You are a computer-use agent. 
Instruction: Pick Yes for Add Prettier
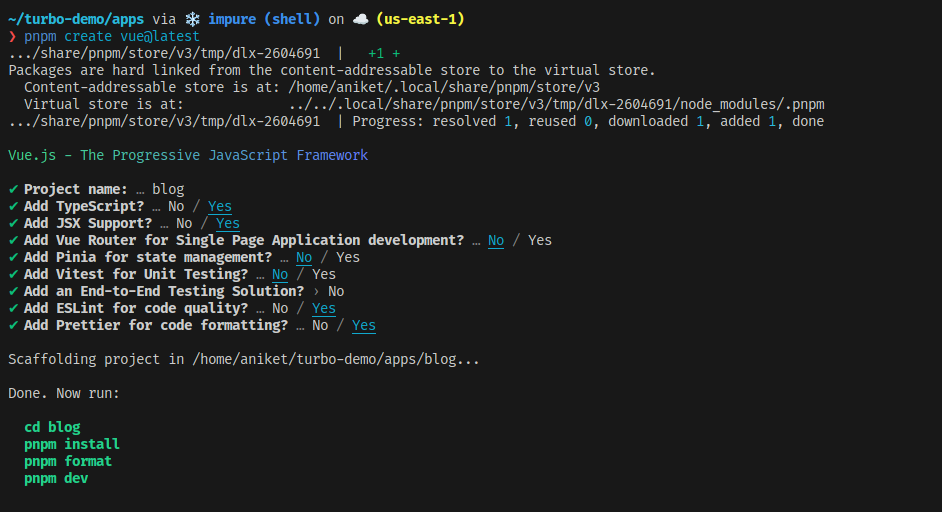(x=364, y=325)
